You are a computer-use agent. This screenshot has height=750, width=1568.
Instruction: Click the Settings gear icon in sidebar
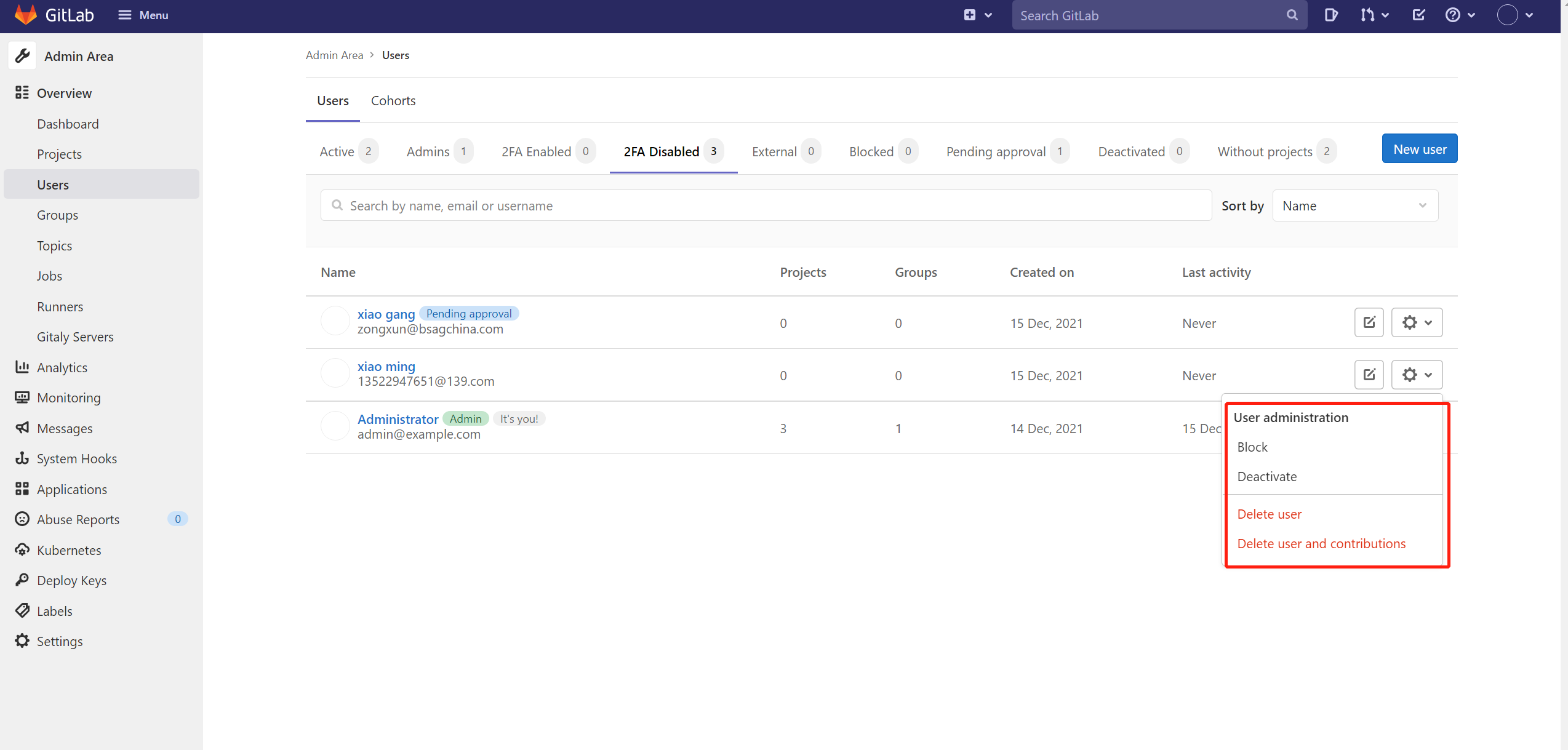22,641
